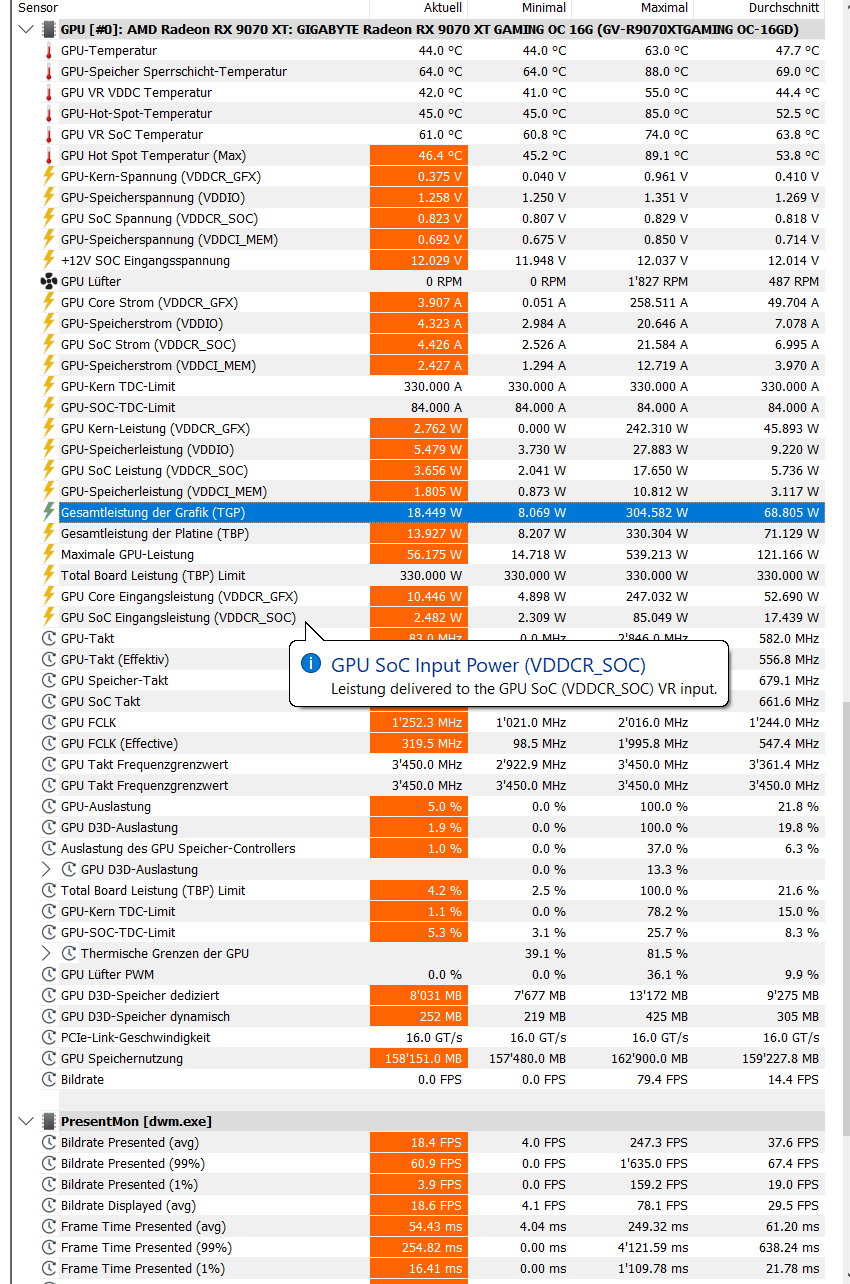Click the thermometer icon for GPU-Hot-Spot-Temperatur

click(x=48, y=113)
